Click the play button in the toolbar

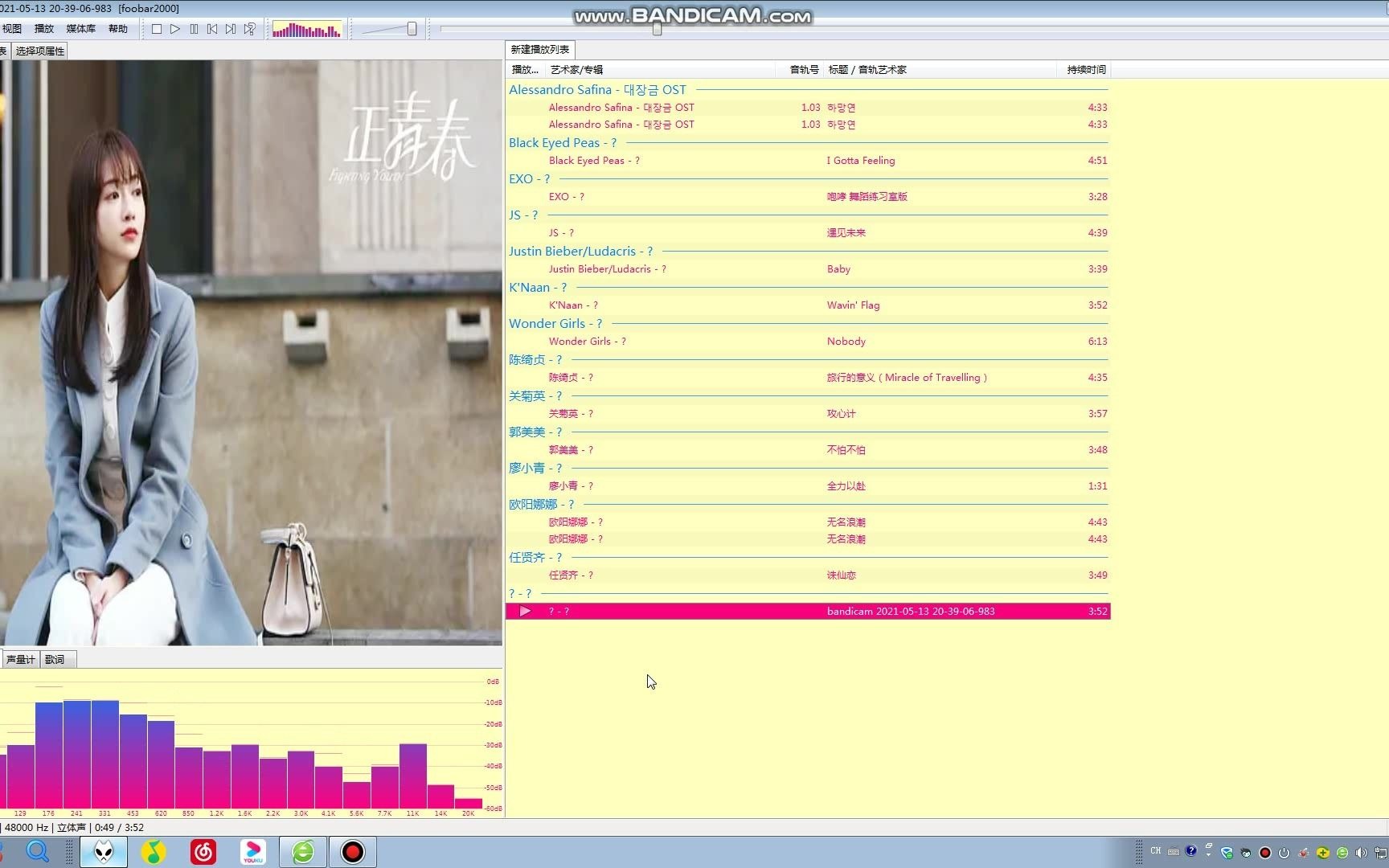click(x=175, y=29)
